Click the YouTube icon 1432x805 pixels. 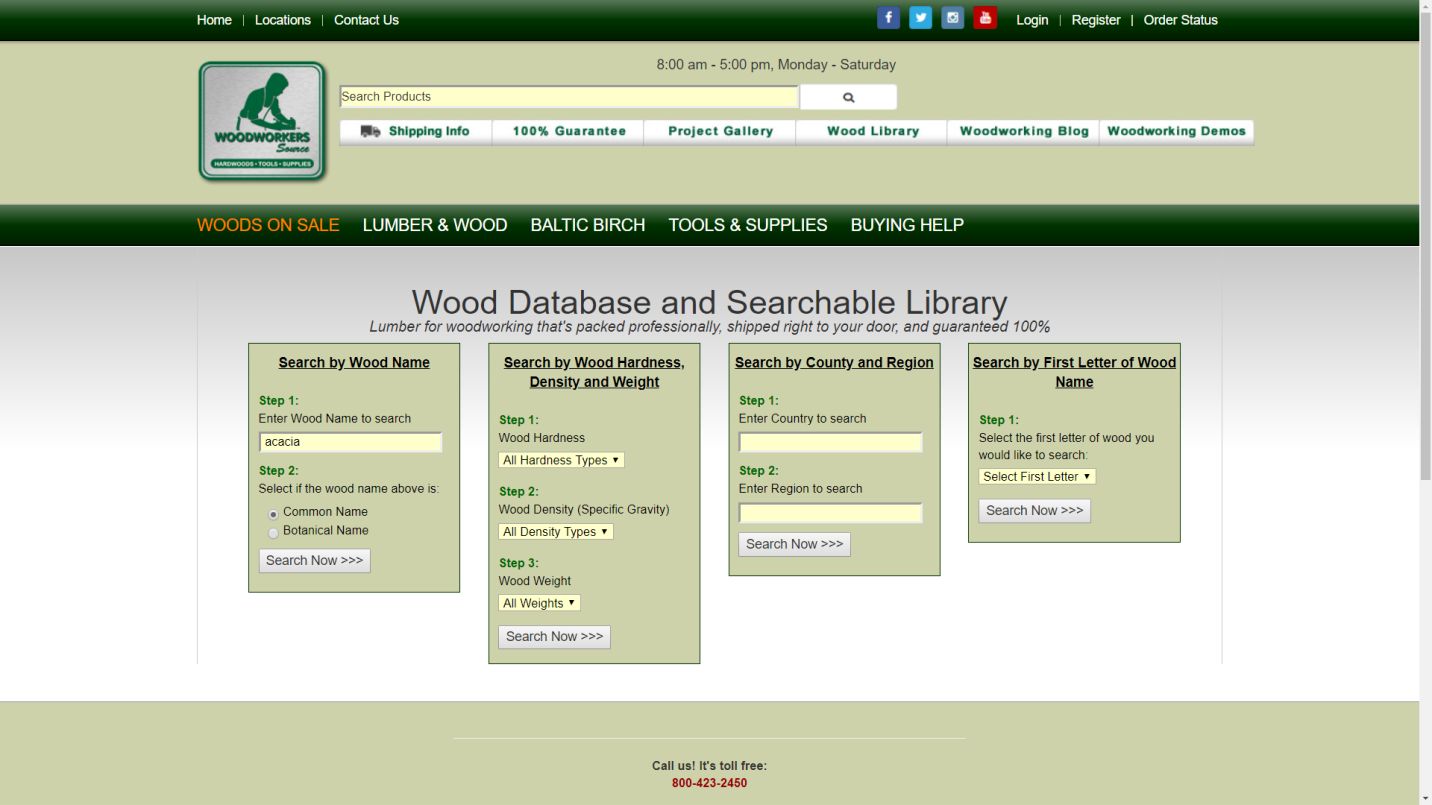coord(984,17)
